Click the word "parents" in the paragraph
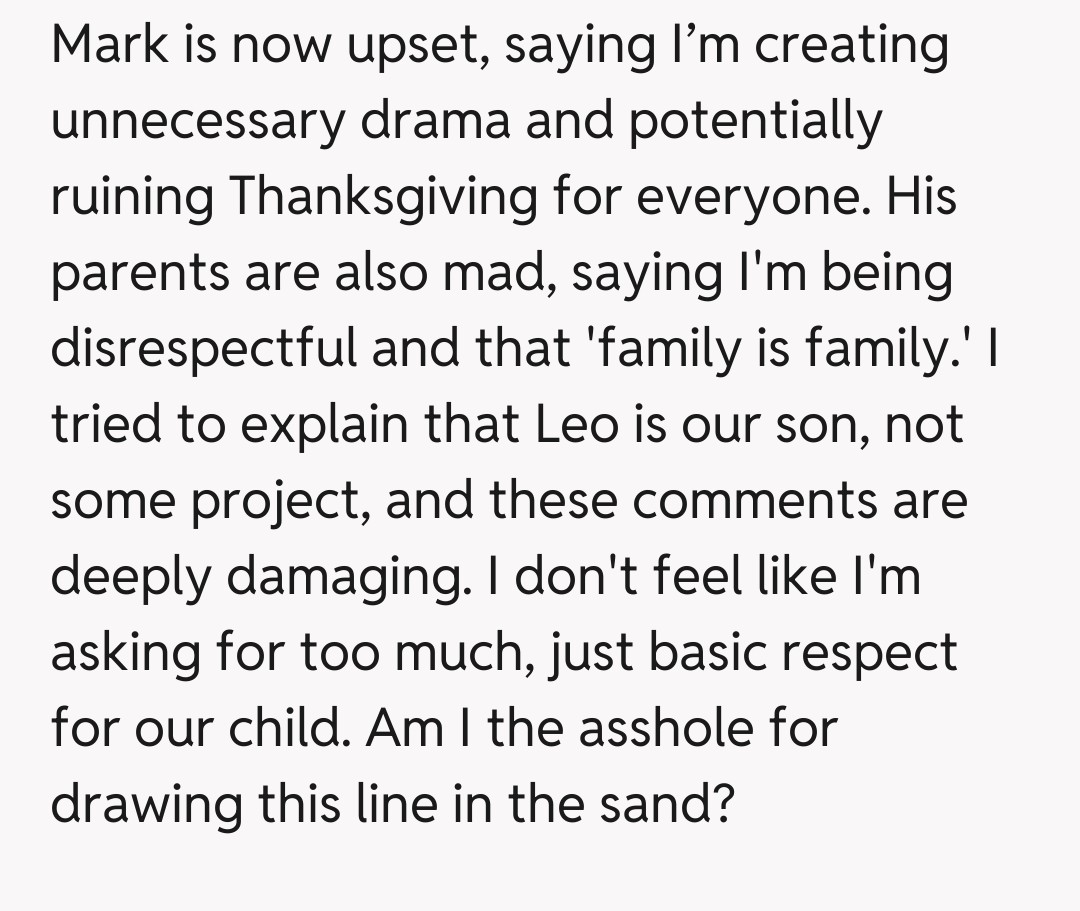 (133, 274)
